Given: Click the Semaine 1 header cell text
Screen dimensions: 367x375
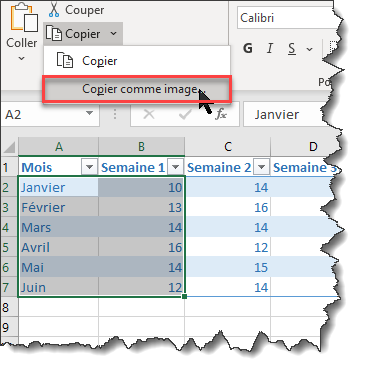Looking at the screenshot, I should pos(133,168).
